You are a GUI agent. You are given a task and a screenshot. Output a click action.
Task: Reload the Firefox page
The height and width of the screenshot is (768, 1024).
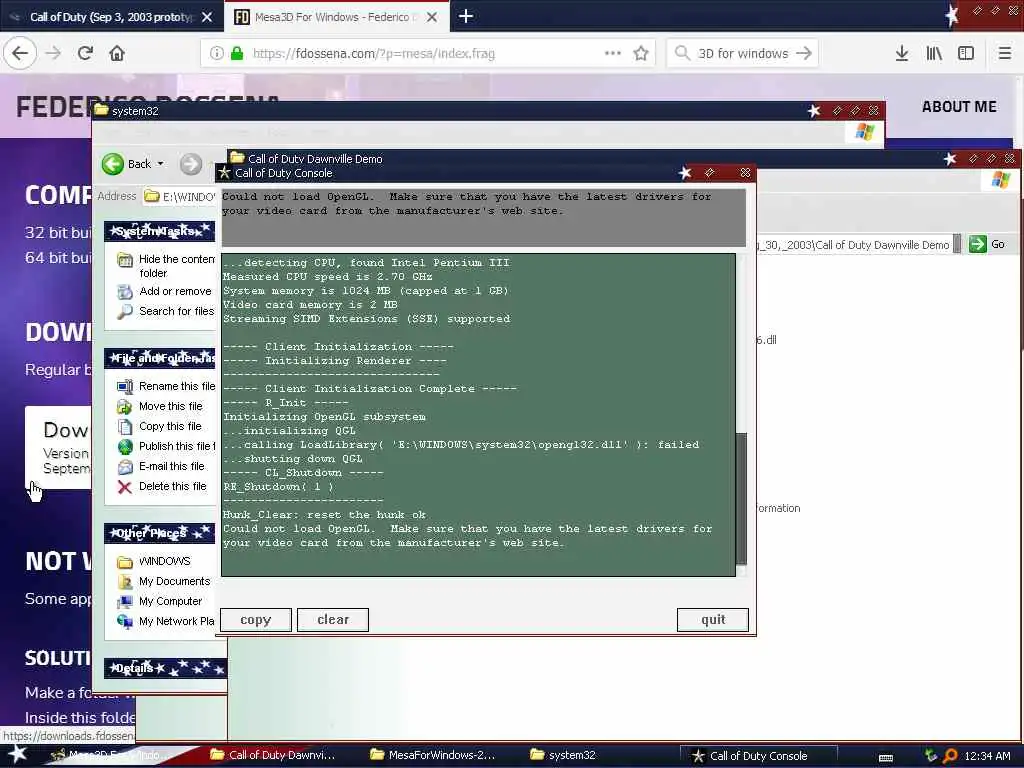pyautogui.click(x=85, y=53)
